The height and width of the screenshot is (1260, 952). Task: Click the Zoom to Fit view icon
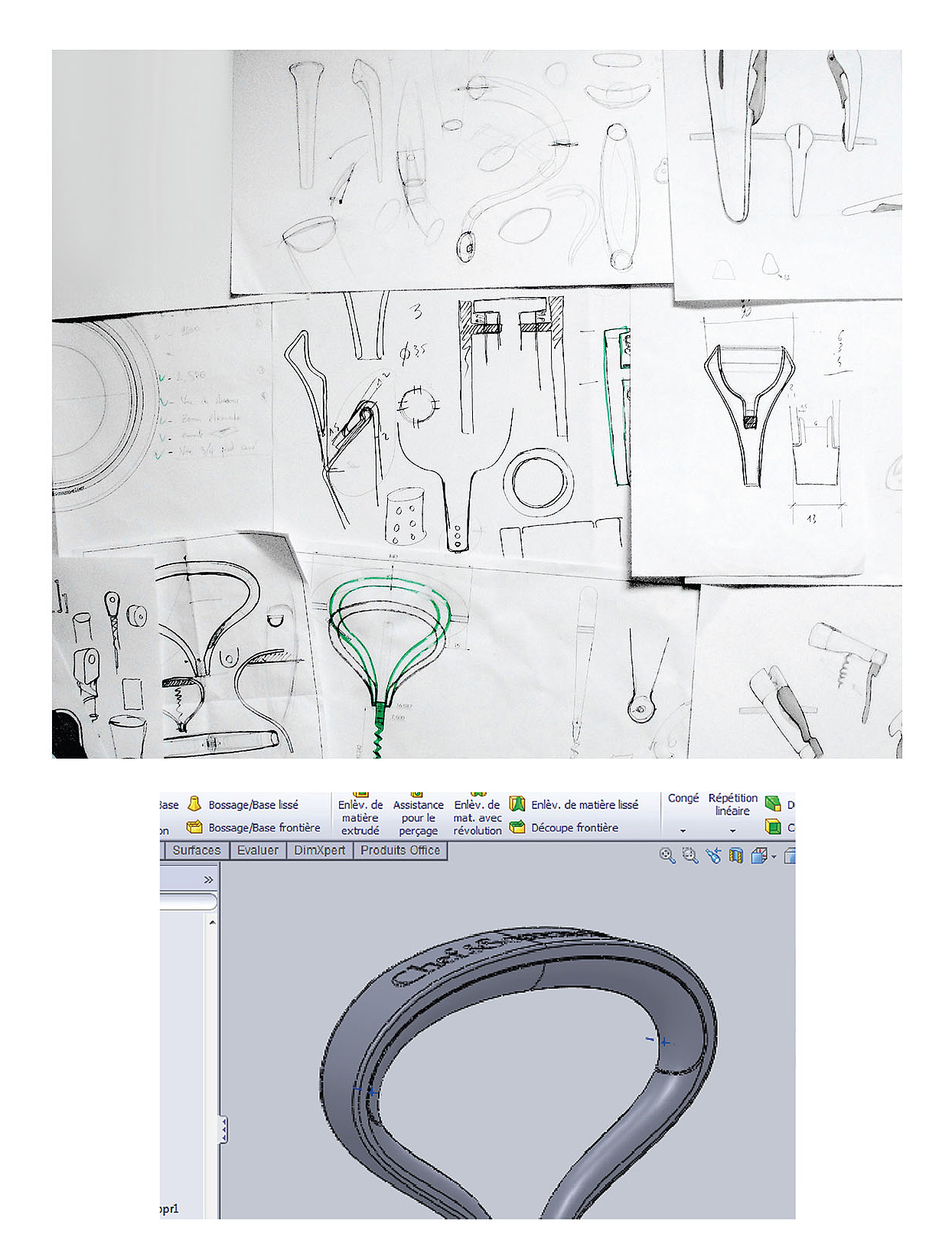pos(667,856)
